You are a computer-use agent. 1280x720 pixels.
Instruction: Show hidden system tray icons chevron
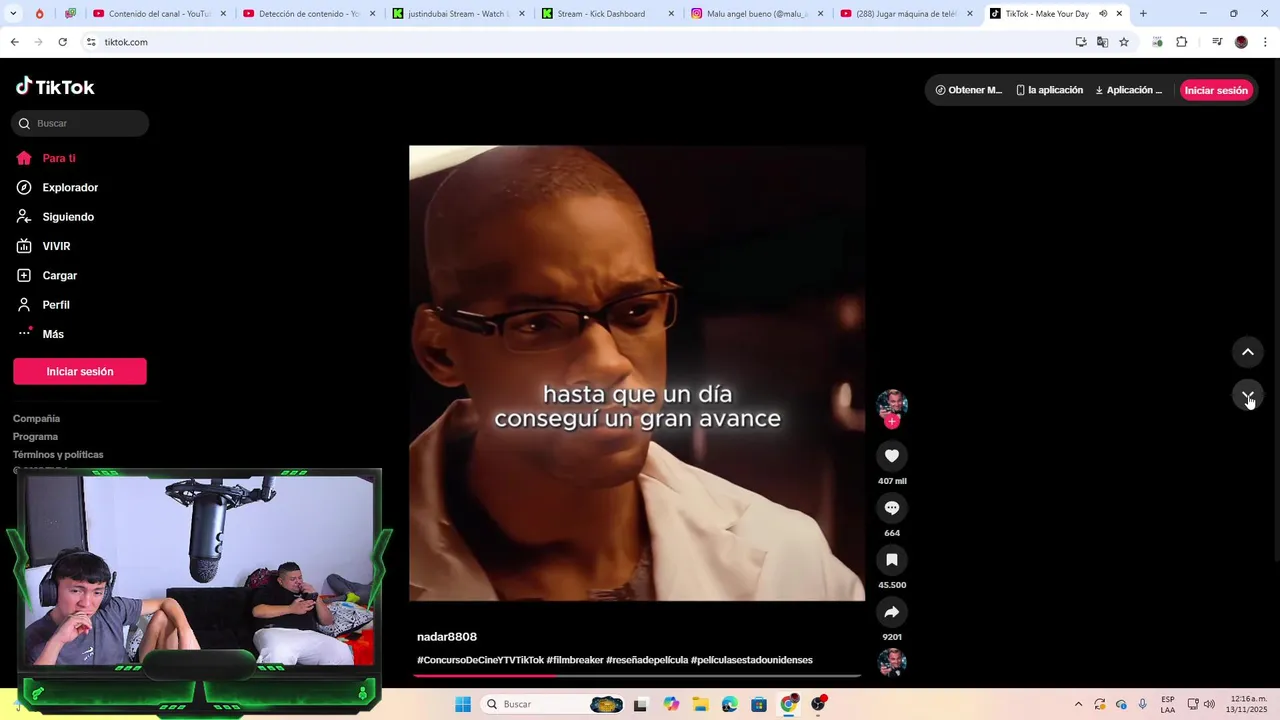click(x=1078, y=704)
